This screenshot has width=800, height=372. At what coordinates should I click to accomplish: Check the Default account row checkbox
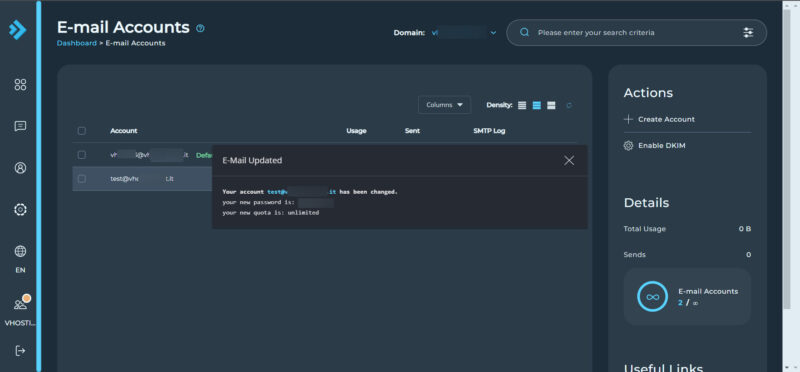[82, 155]
